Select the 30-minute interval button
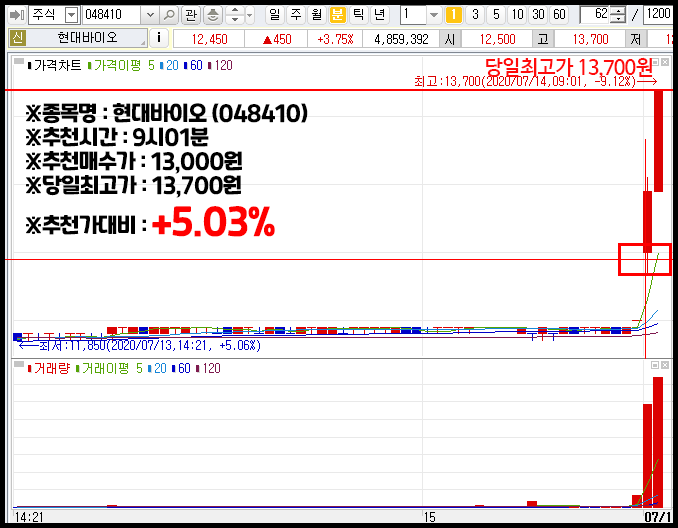This screenshot has height=528, width=678. [x=538, y=15]
